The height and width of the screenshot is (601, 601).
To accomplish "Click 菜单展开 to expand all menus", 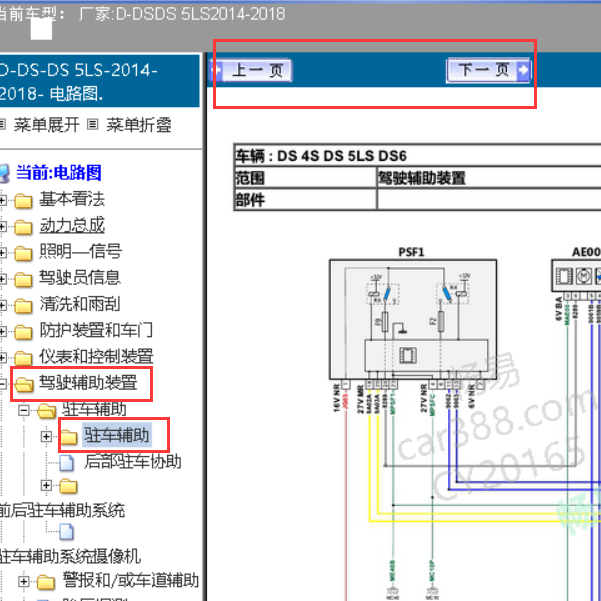I will [47, 125].
